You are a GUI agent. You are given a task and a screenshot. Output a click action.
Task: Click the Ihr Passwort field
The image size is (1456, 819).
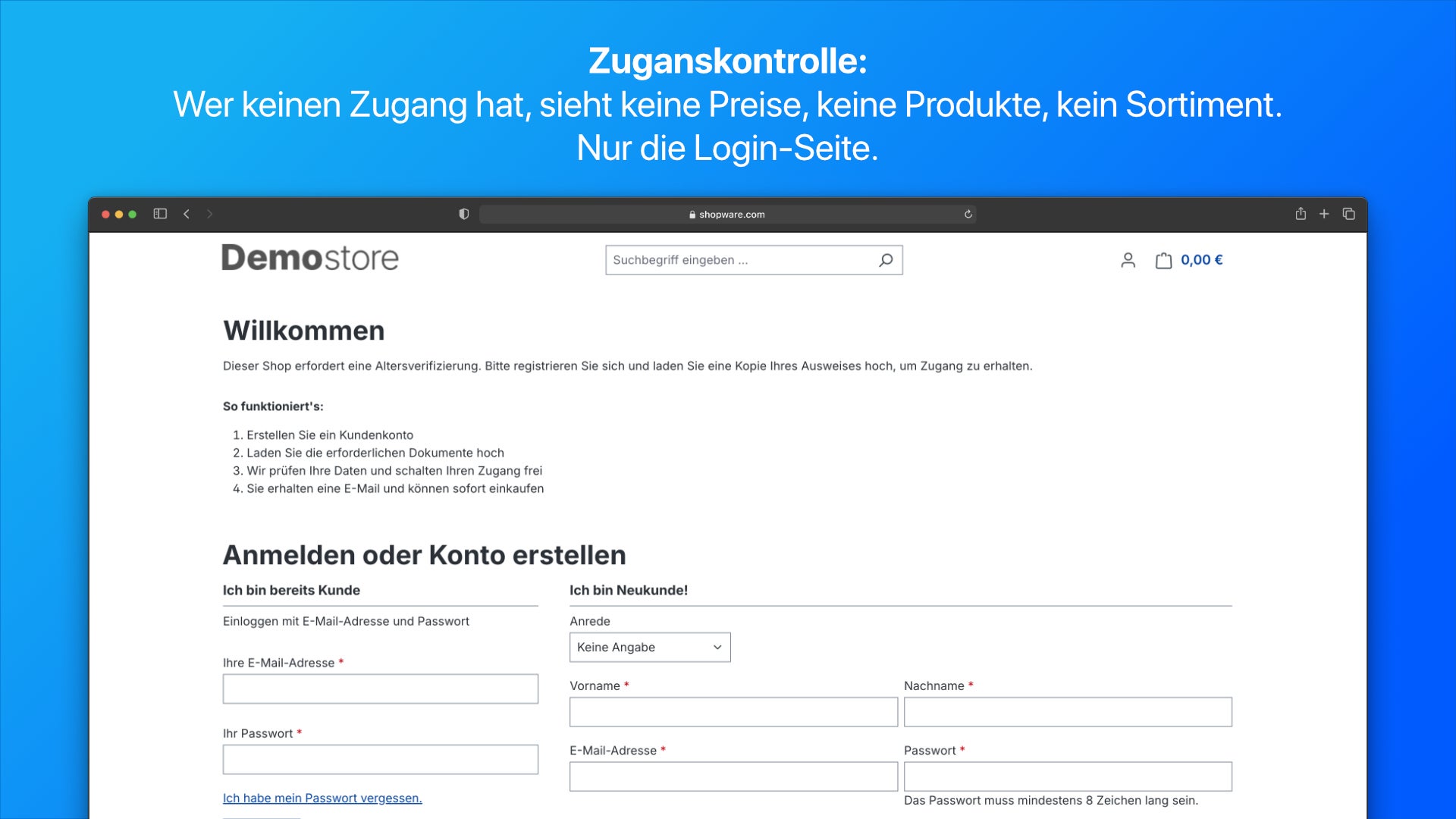380,759
